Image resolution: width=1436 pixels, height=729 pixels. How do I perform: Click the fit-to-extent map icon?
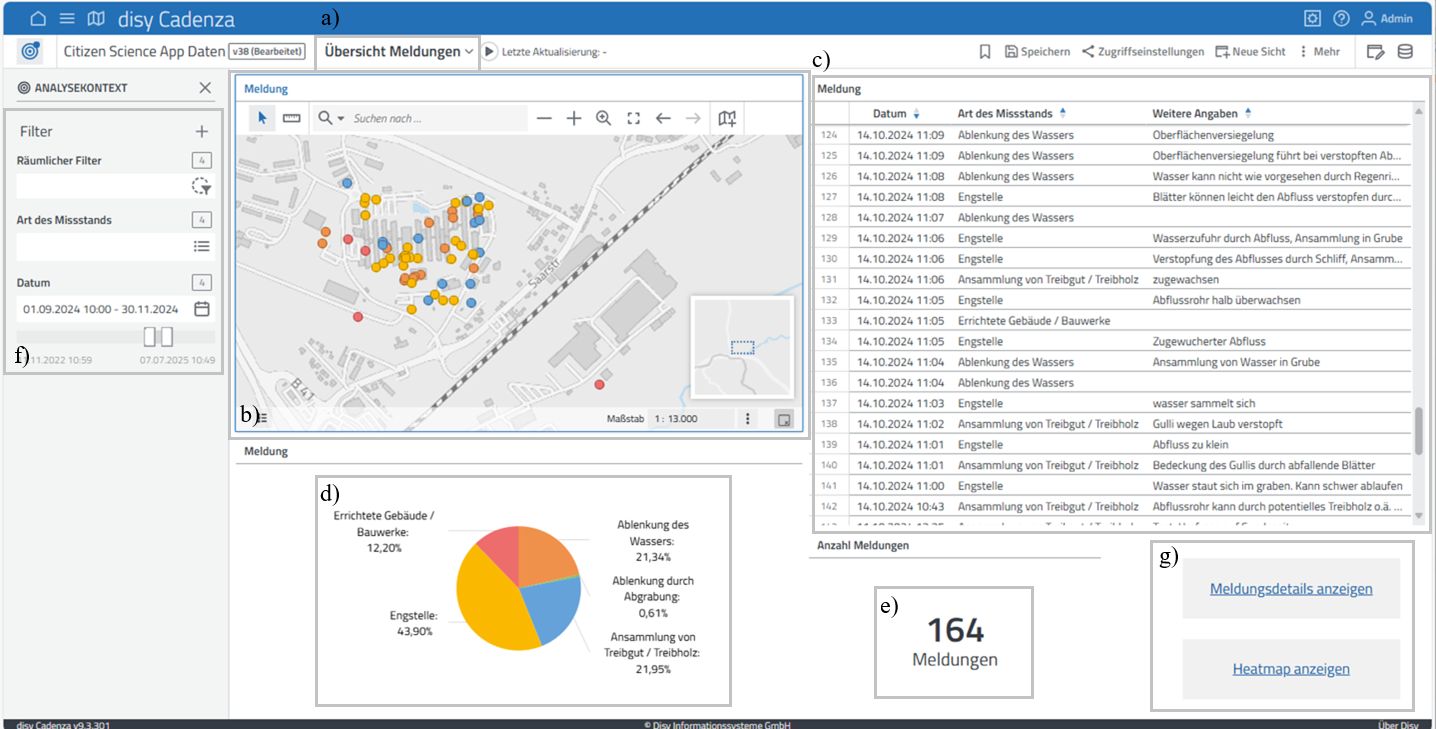pos(633,118)
